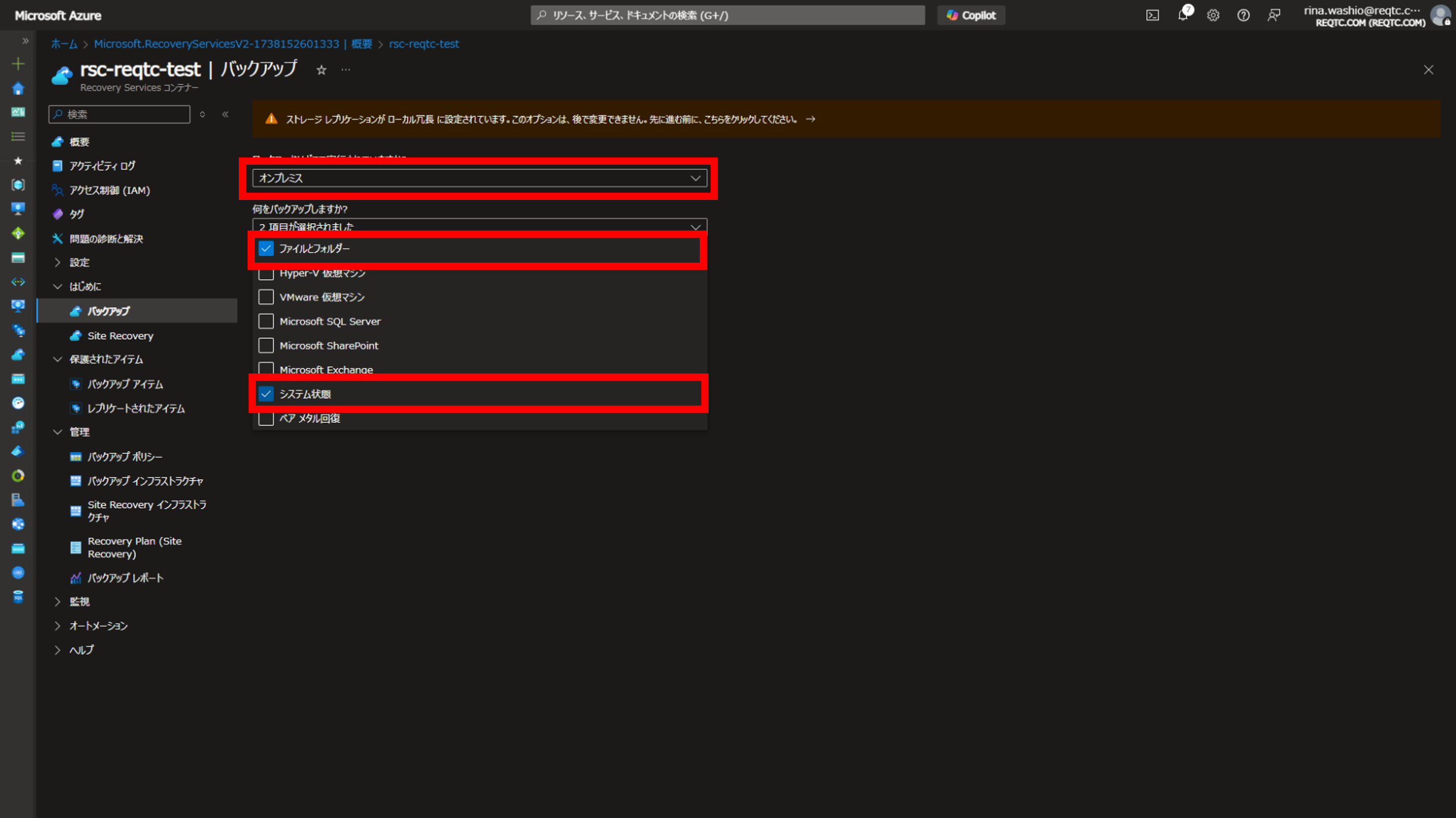Open portal settings gear
This screenshot has height=818, width=1456.
[1213, 15]
